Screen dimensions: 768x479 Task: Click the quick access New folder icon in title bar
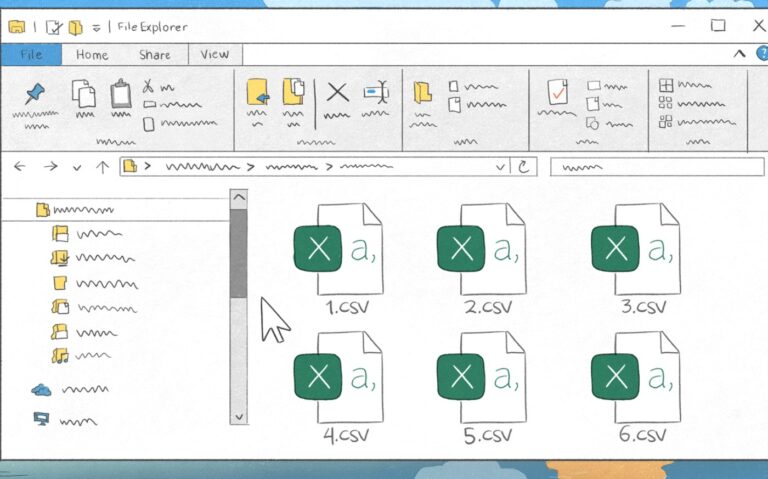coord(75,27)
